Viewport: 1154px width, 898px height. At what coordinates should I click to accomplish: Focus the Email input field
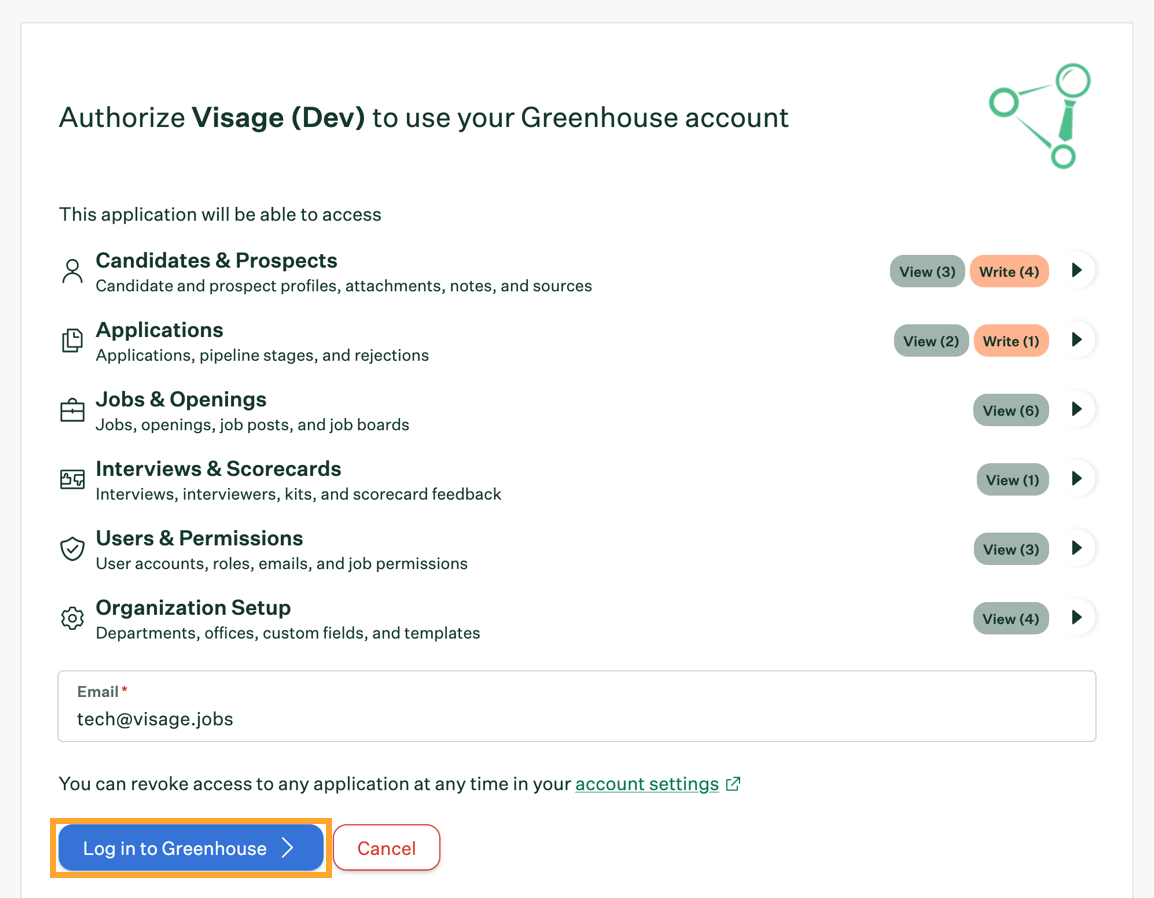[577, 706]
